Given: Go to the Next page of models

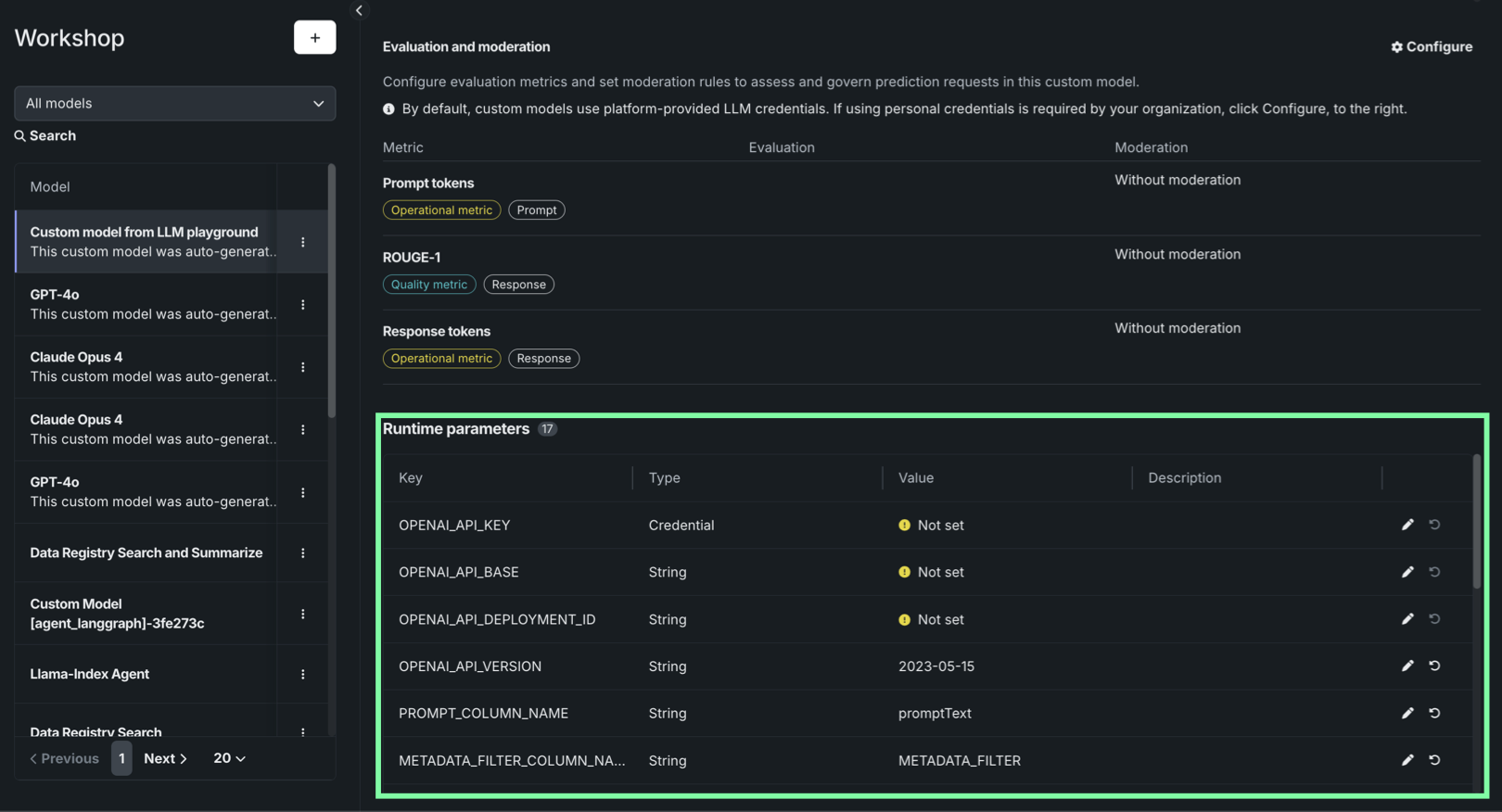Looking at the screenshot, I should tap(165, 758).
